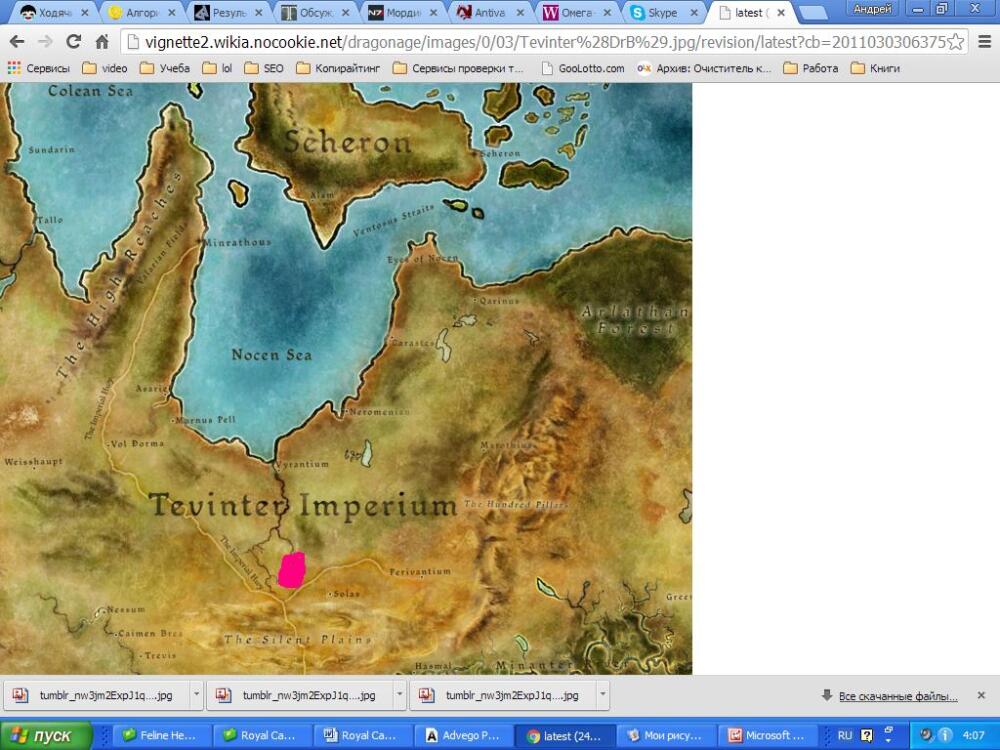Open the home page via house icon
The width and height of the screenshot is (1000, 750).
pyautogui.click(x=102, y=42)
